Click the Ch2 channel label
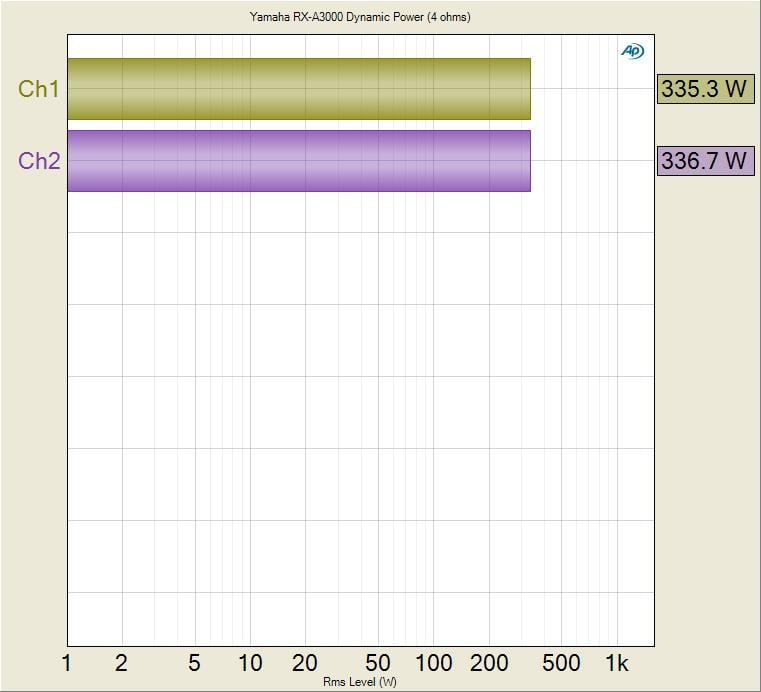 tap(39, 160)
